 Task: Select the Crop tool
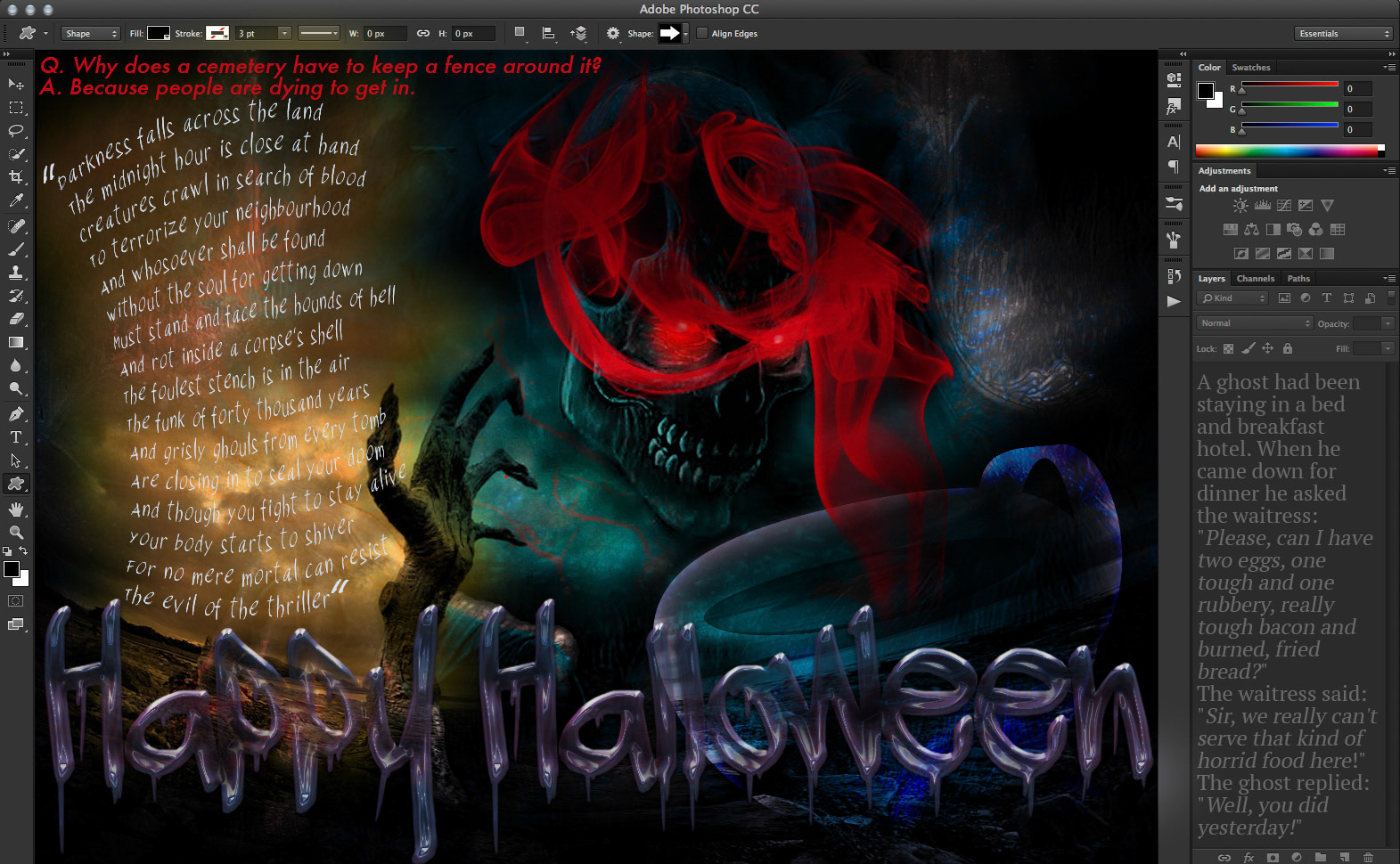pyautogui.click(x=16, y=177)
